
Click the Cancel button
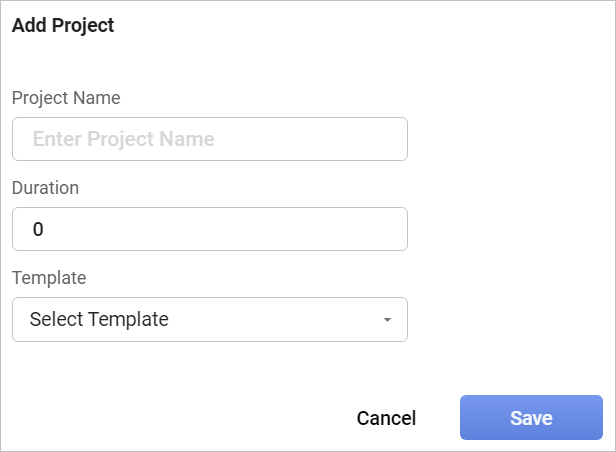coord(386,418)
